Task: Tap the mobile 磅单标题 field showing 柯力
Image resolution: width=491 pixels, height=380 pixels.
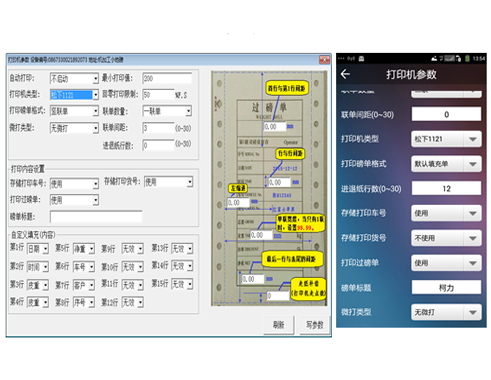Action: [446, 287]
